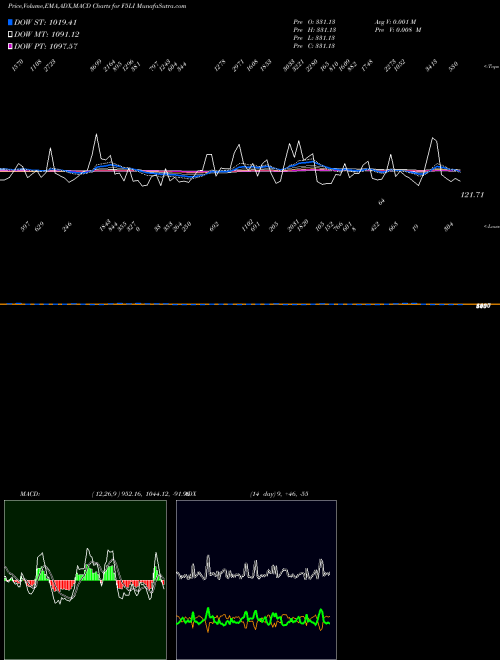Select the DOW MT: 1091.12 label

[47, 35]
